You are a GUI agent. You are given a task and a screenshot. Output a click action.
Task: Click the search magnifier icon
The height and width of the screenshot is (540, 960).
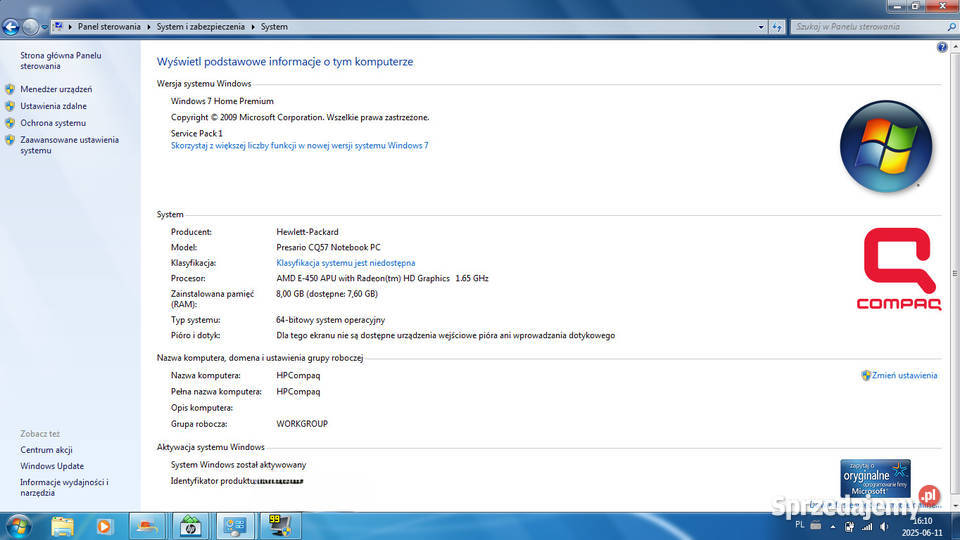[x=951, y=27]
